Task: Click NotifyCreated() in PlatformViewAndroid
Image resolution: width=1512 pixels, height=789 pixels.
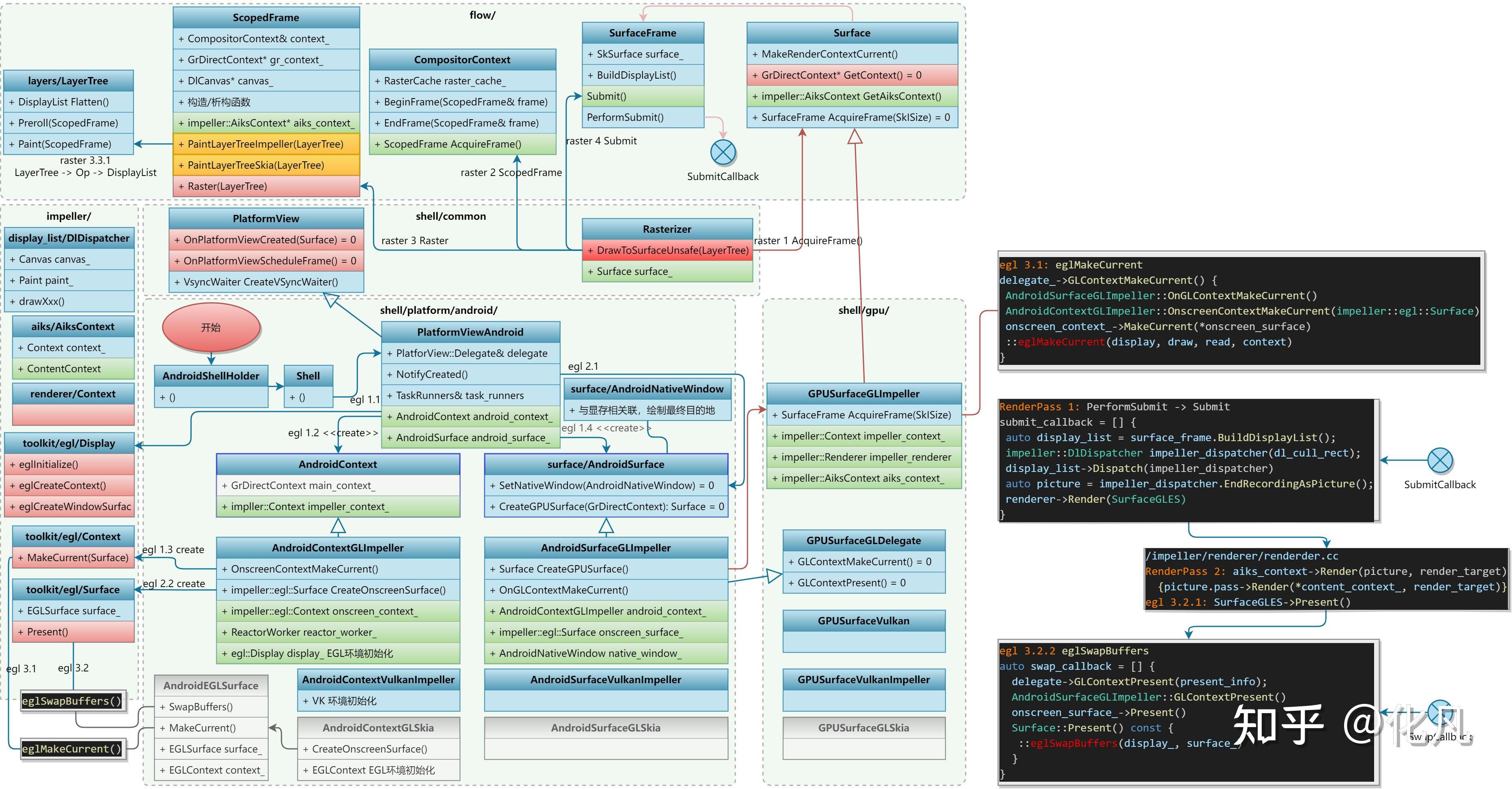Action: pos(470,374)
